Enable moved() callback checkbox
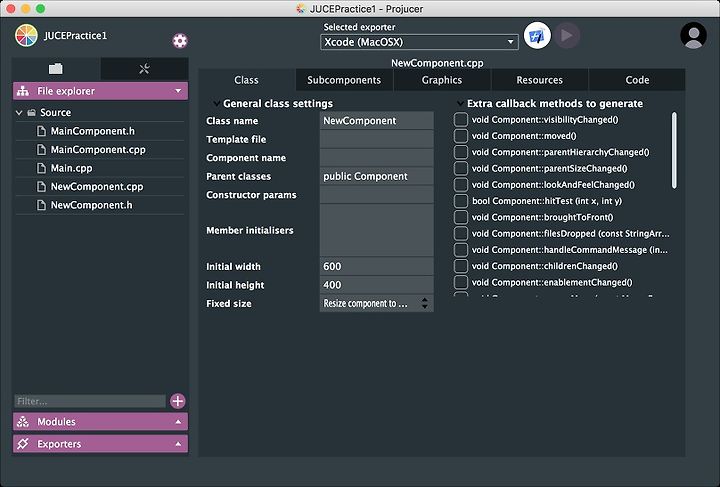Screen dimensions: 720x487 pos(461,136)
